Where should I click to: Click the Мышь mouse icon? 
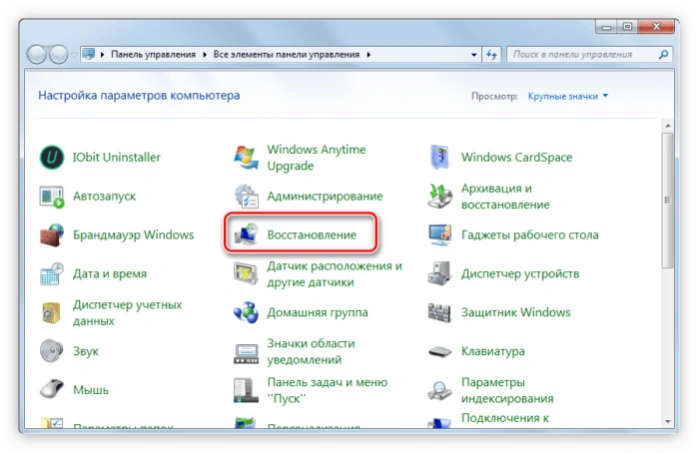click(52, 390)
